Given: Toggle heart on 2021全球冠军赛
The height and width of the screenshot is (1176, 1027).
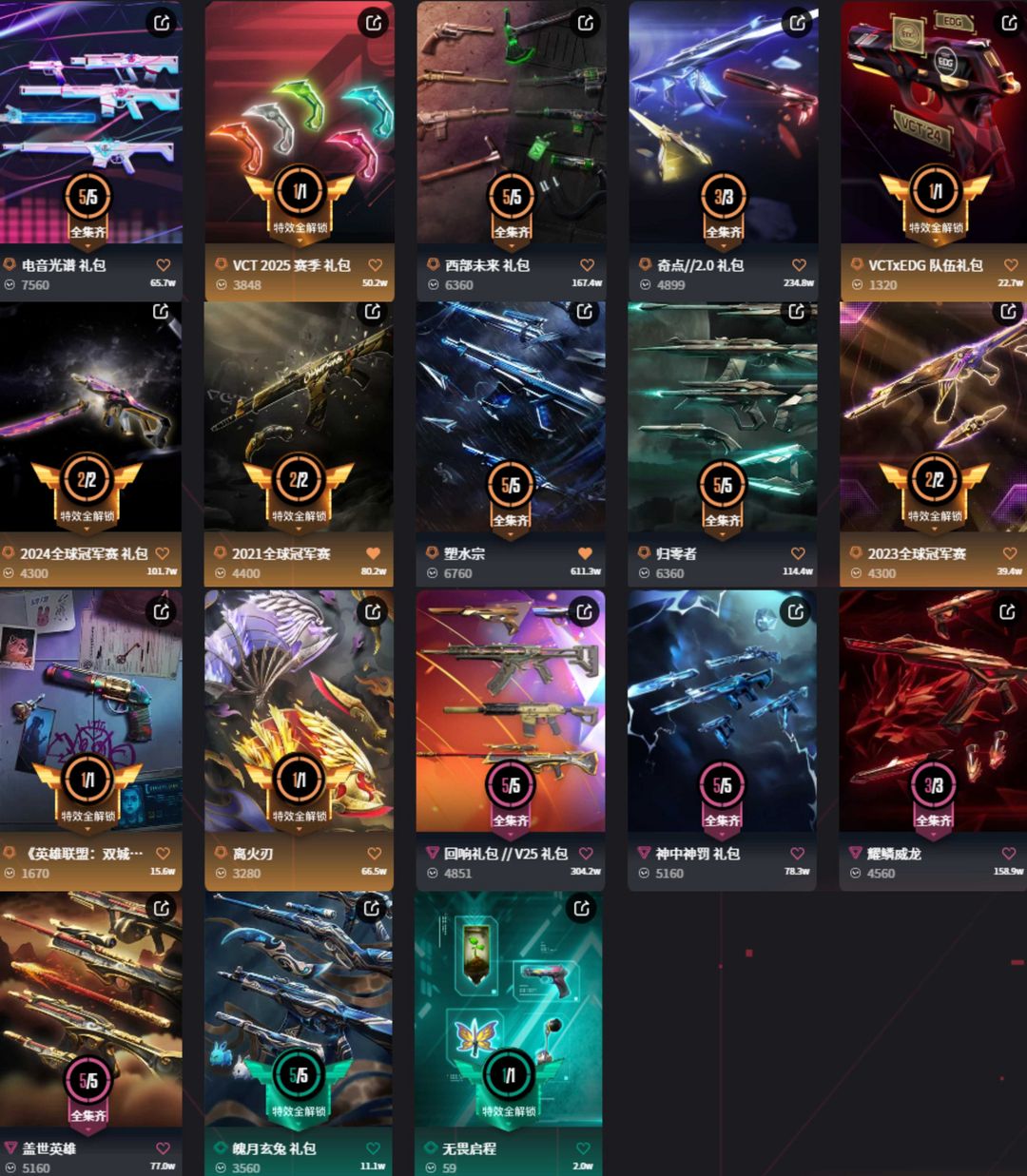Looking at the screenshot, I should click(374, 553).
